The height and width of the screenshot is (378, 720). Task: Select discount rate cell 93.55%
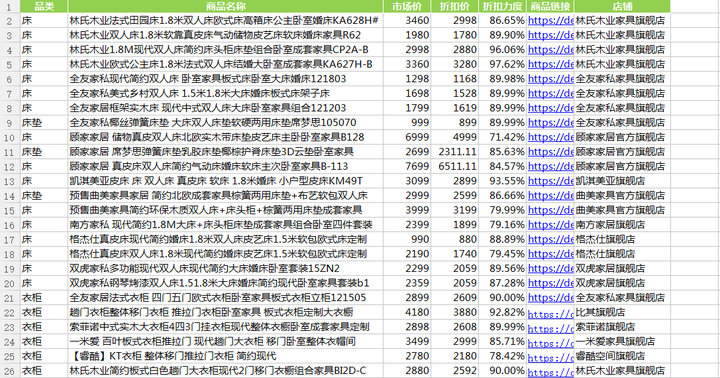click(502, 181)
